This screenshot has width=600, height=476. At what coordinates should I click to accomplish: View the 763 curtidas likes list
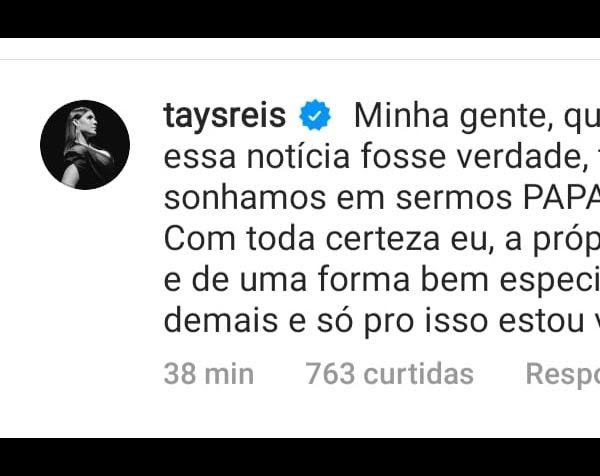click(390, 373)
